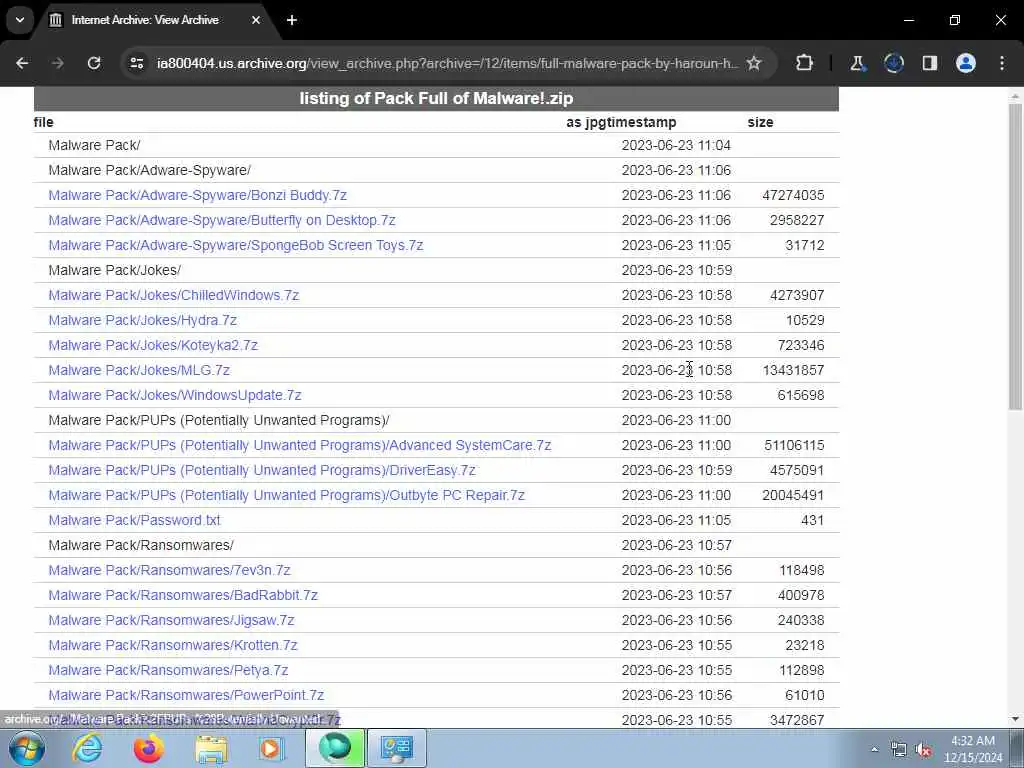Click the scrollbar down arrow
The width and height of the screenshot is (1024, 768).
(1015, 719)
